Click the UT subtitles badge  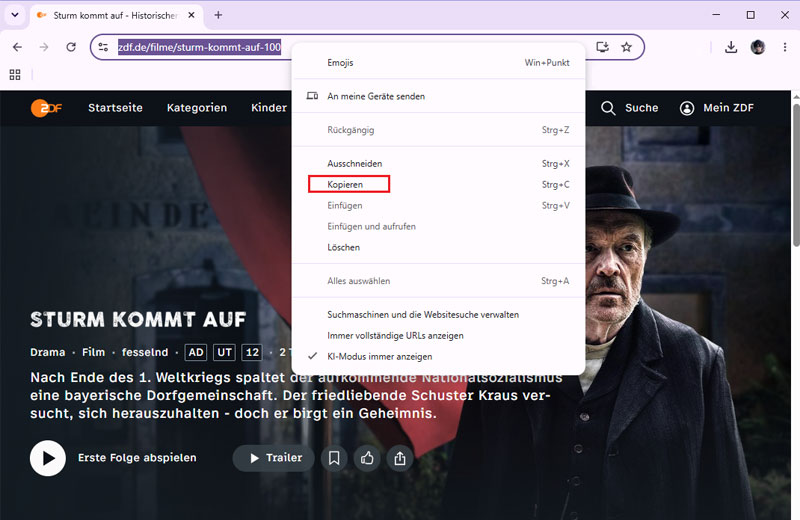pyautogui.click(x=224, y=352)
